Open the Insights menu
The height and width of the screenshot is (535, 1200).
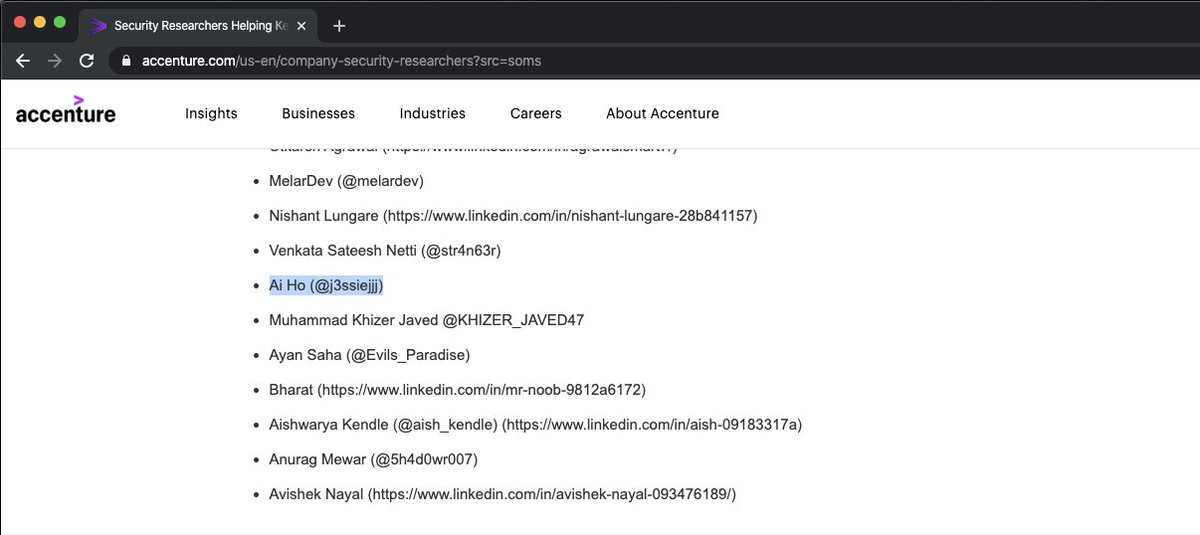[x=211, y=114]
